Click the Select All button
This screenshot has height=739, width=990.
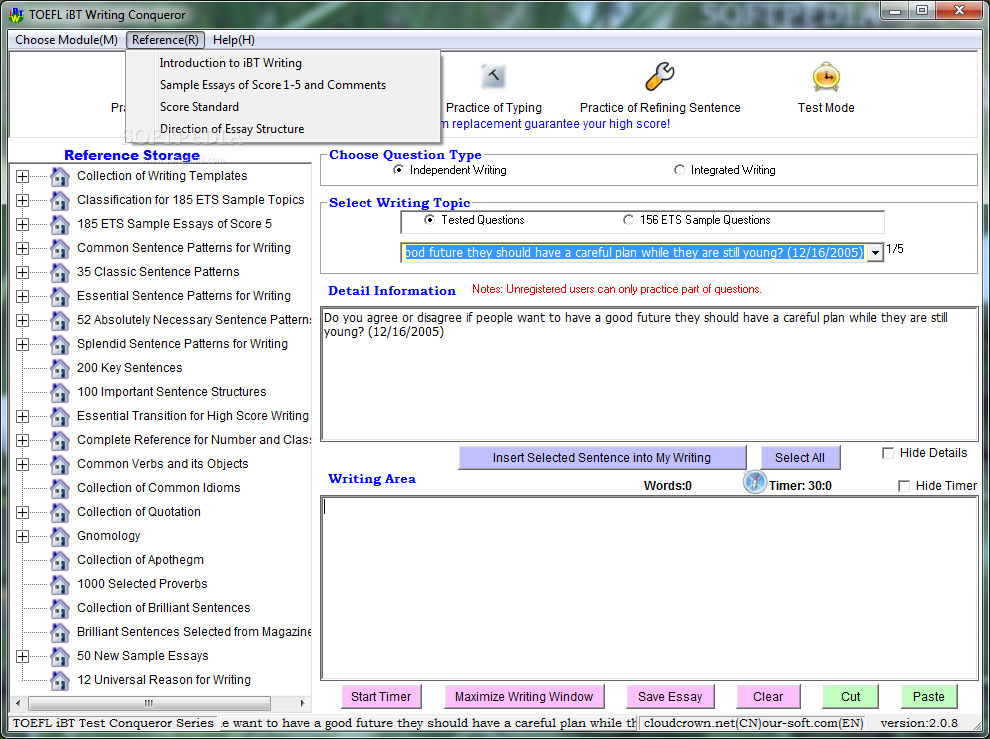(x=800, y=458)
